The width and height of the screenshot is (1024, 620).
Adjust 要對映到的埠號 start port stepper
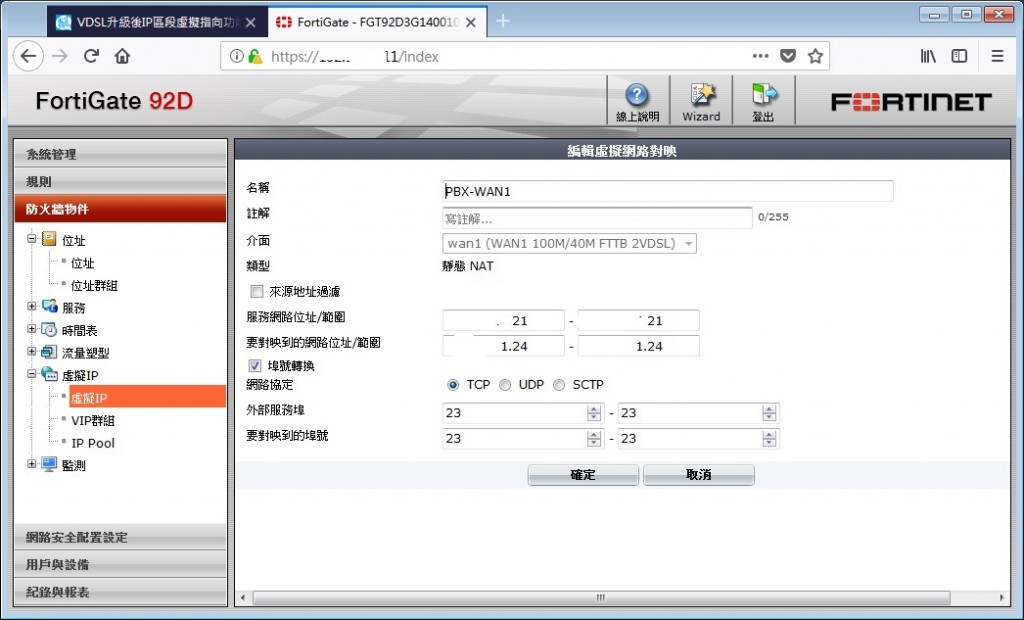594,438
